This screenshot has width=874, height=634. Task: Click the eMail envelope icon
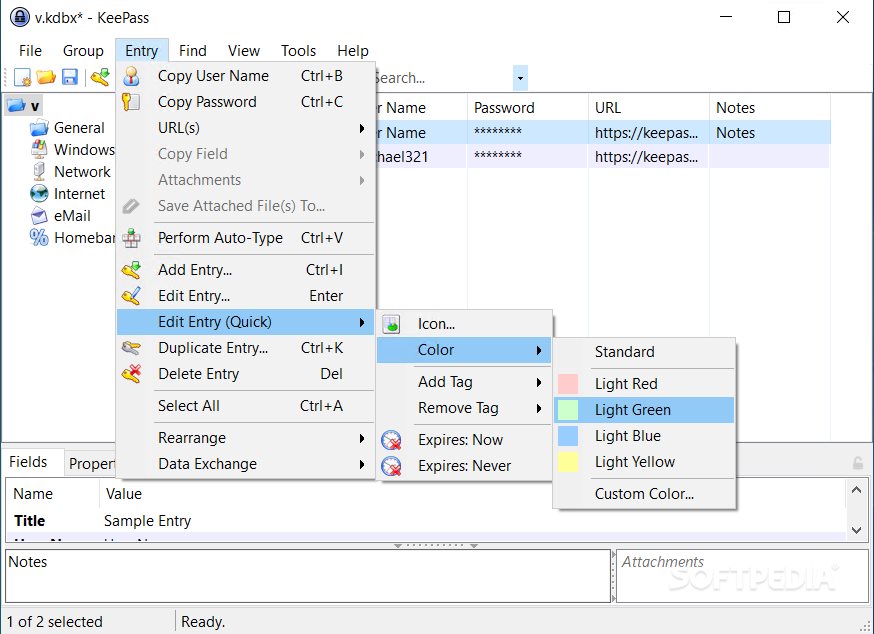click(x=39, y=216)
